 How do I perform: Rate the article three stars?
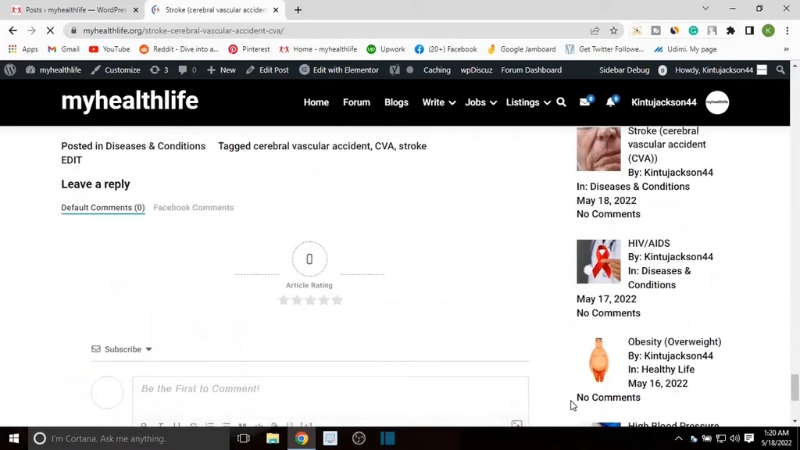[310, 300]
